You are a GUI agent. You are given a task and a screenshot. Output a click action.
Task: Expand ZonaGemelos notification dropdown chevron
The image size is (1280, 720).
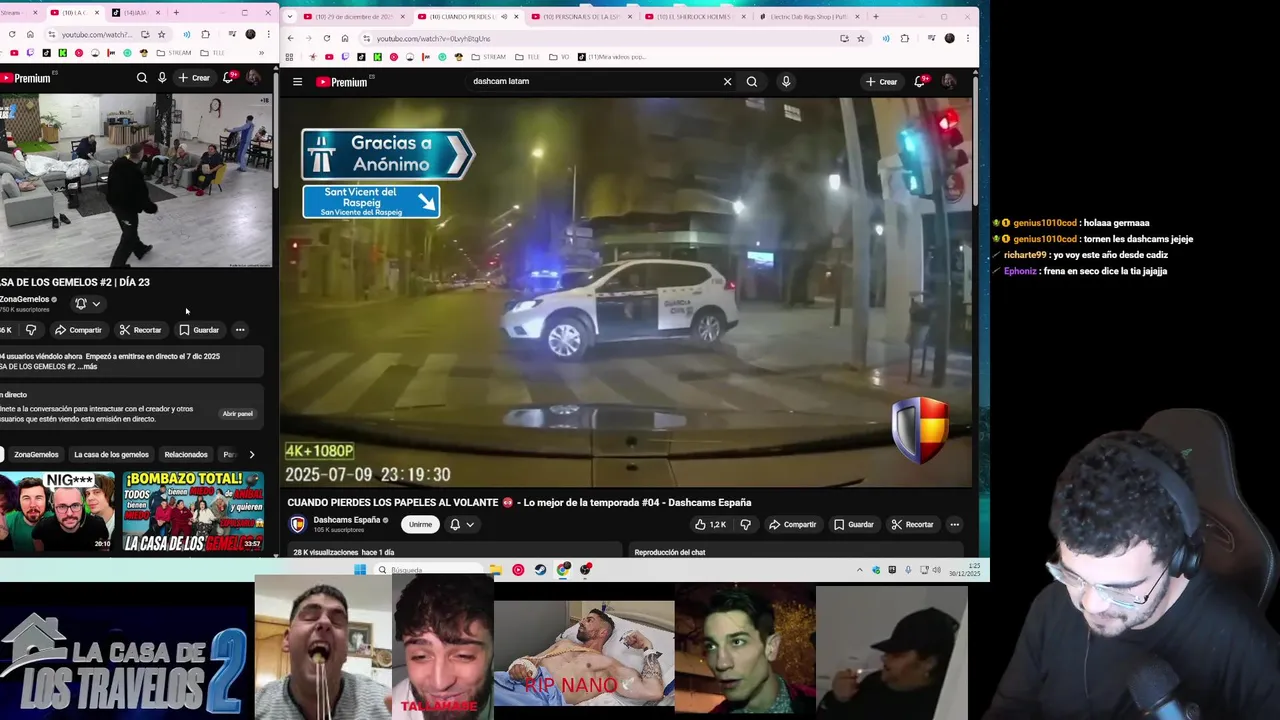pos(96,304)
